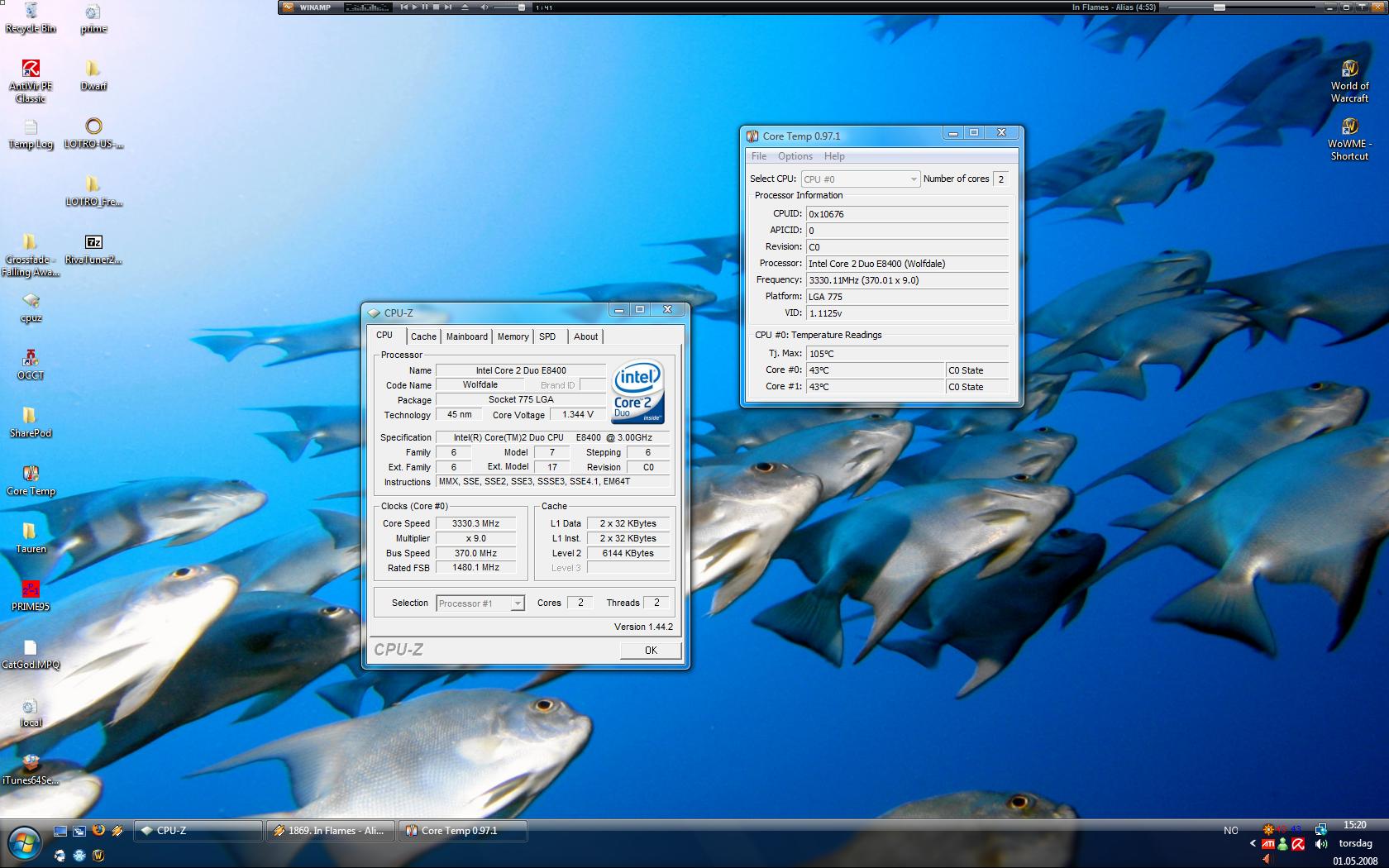Viewport: 1389px width, 868px height.
Task: Adjust the Winamp volume slider
Action: point(508,7)
